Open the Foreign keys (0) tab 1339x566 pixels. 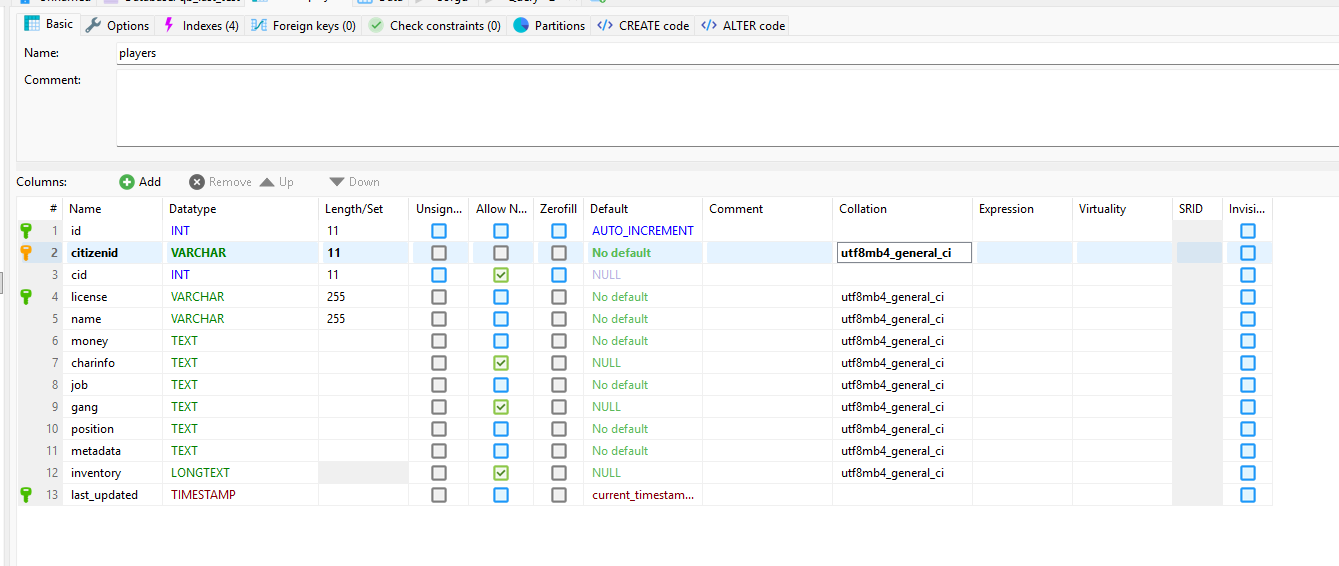(303, 25)
